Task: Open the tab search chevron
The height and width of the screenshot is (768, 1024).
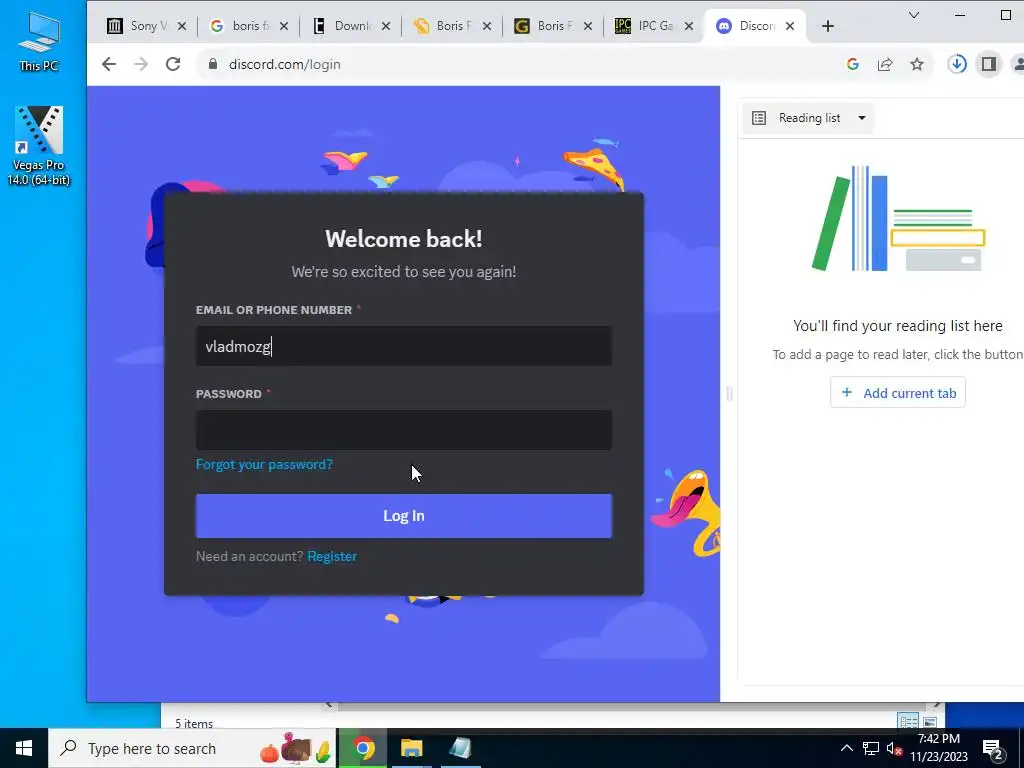Action: pos(914,15)
